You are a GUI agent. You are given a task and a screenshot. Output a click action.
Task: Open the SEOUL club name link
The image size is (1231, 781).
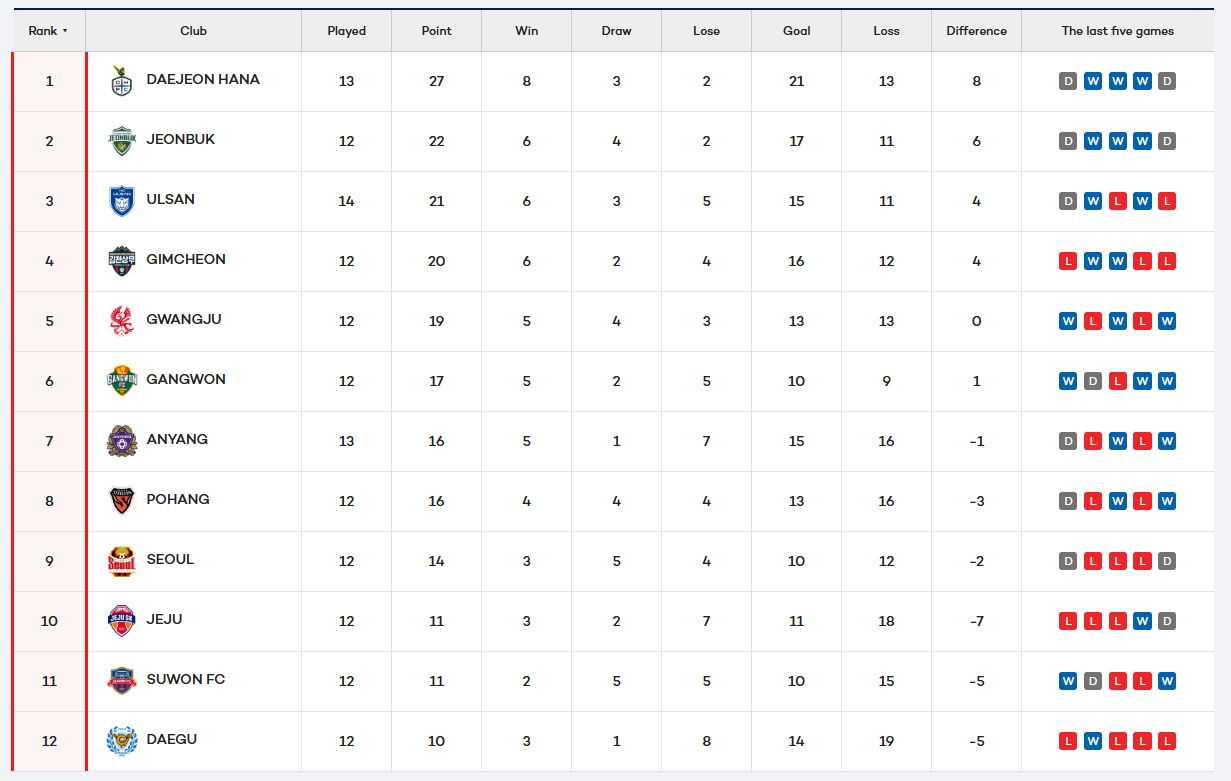click(170, 559)
